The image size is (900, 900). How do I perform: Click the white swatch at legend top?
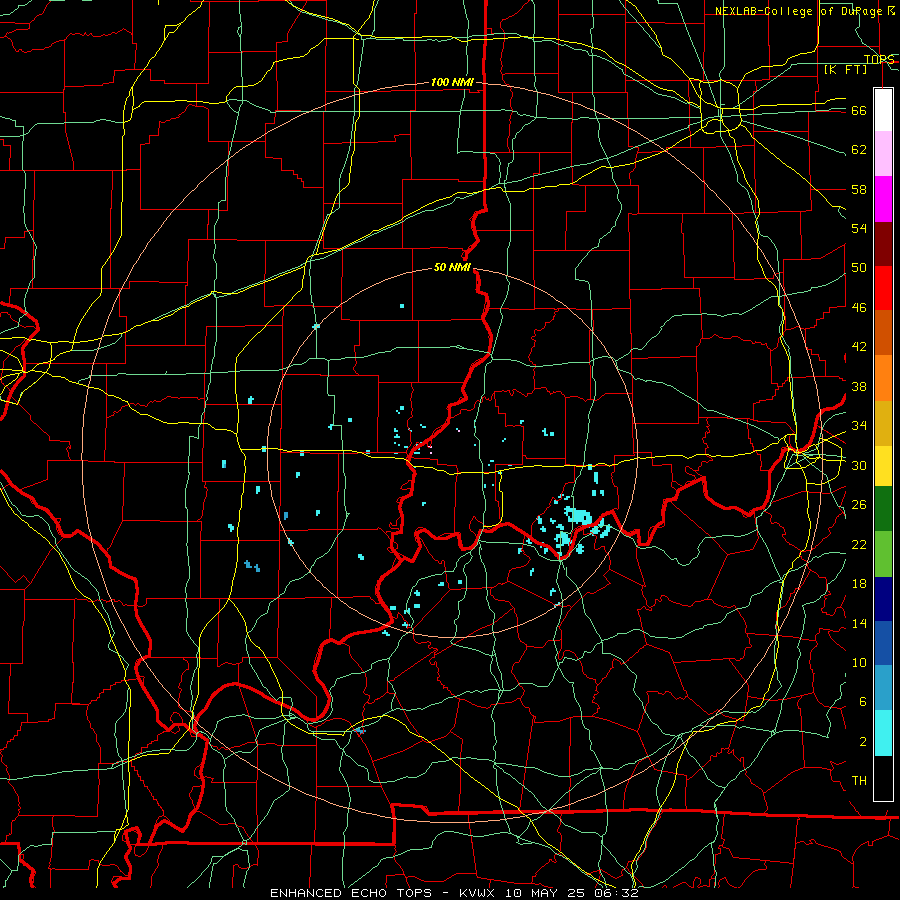(883, 110)
